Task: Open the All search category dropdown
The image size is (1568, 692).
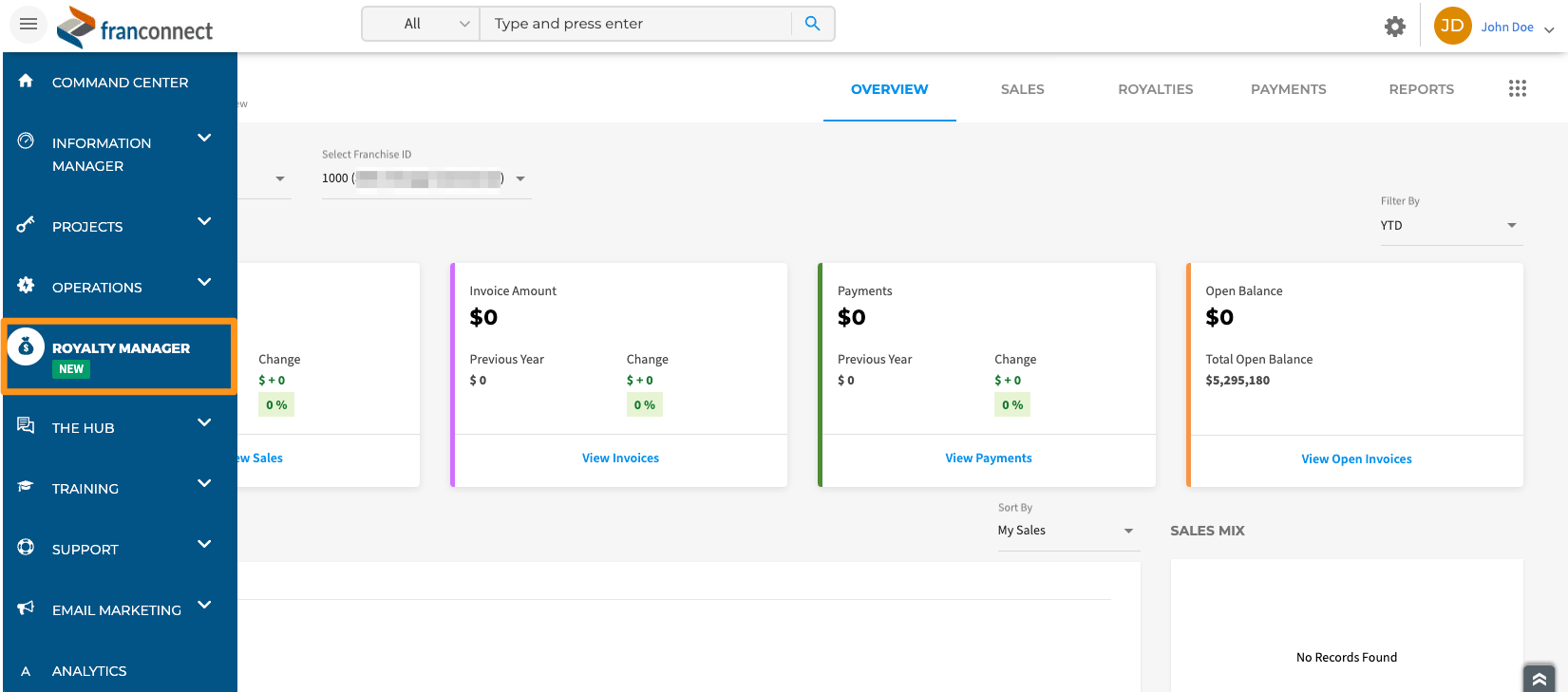Action: coord(422,24)
